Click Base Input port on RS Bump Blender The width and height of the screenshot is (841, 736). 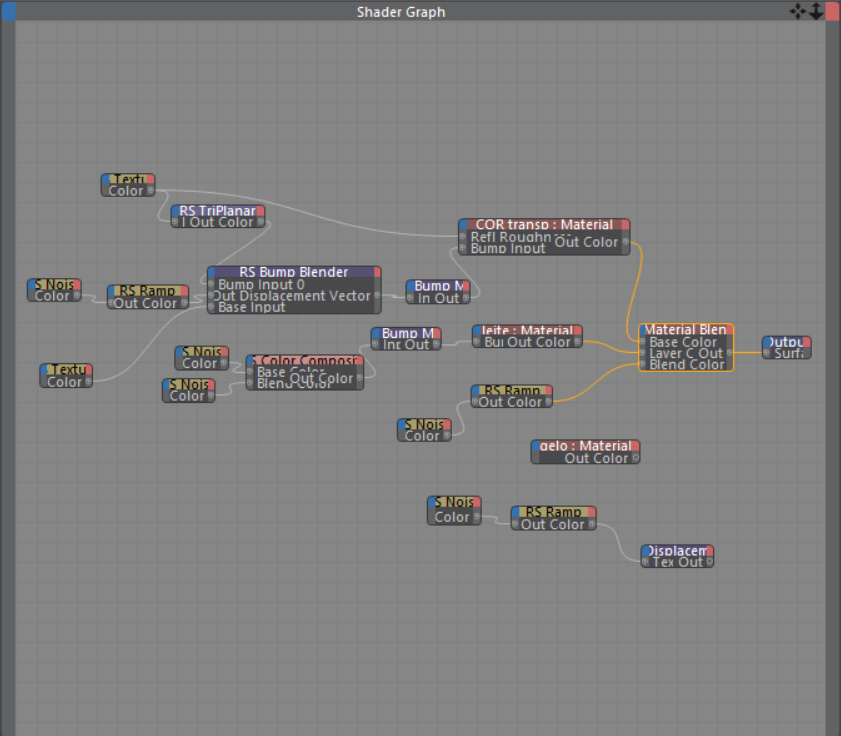pyautogui.click(x=211, y=307)
